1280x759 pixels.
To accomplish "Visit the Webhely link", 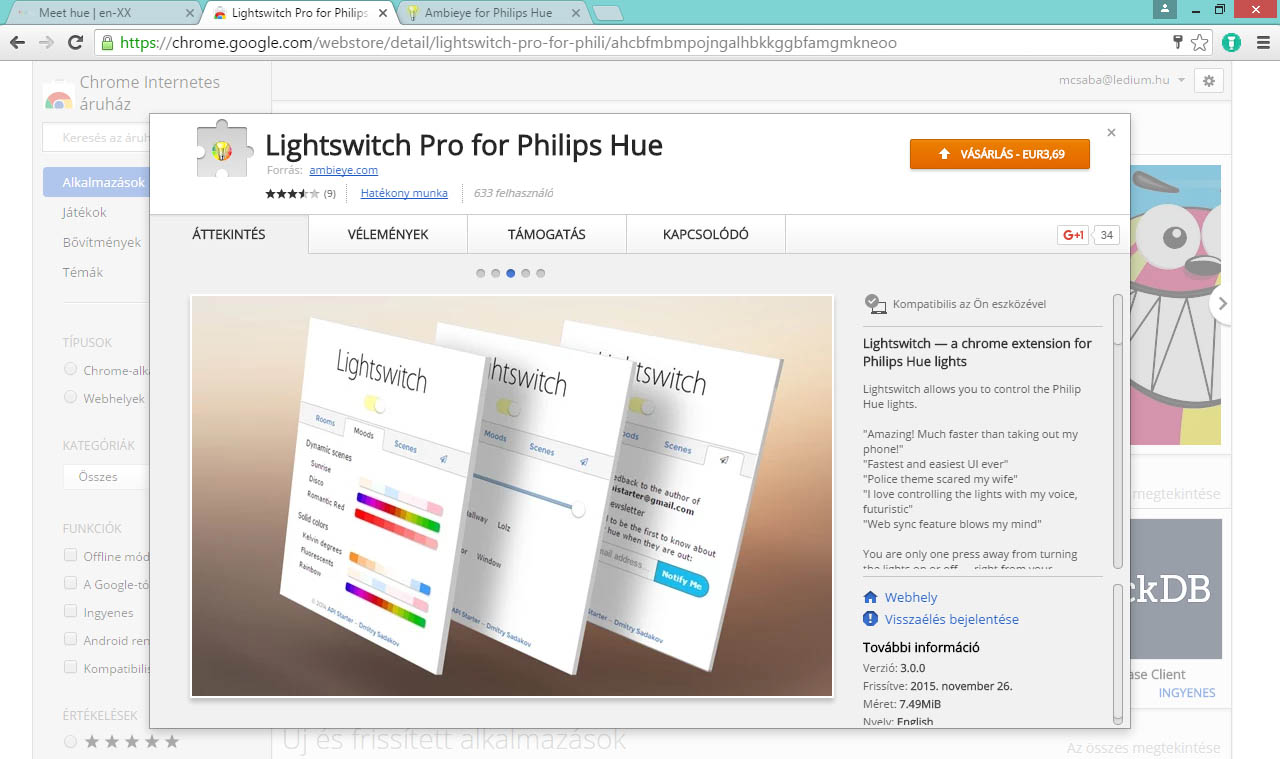I will pyautogui.click(x=911, y=597).
